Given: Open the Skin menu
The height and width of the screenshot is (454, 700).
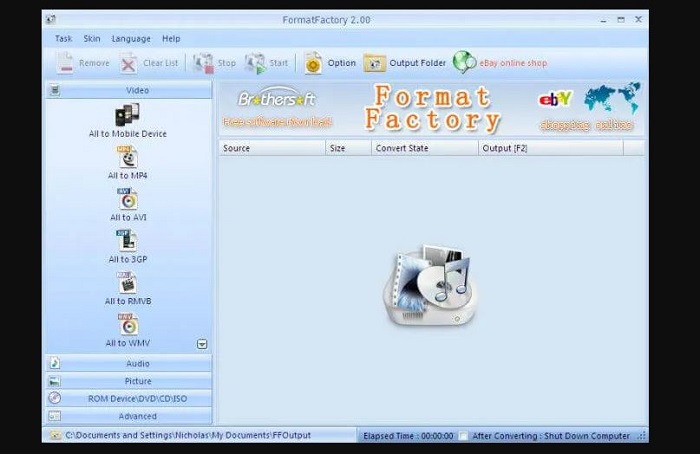Looking at the screenshot, I should pyautogui.click(x=92, y=39).
